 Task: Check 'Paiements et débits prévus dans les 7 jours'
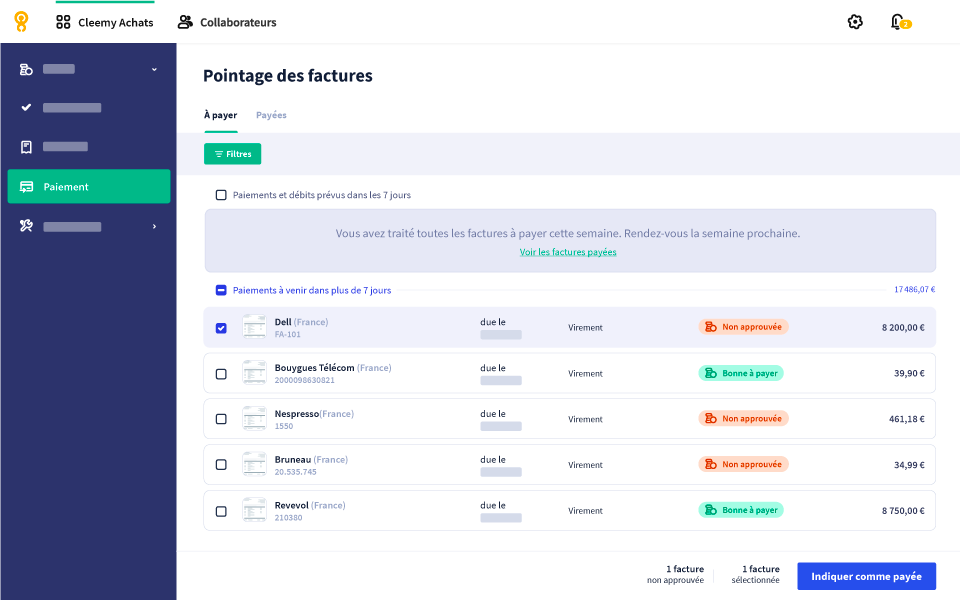(221, 195)
